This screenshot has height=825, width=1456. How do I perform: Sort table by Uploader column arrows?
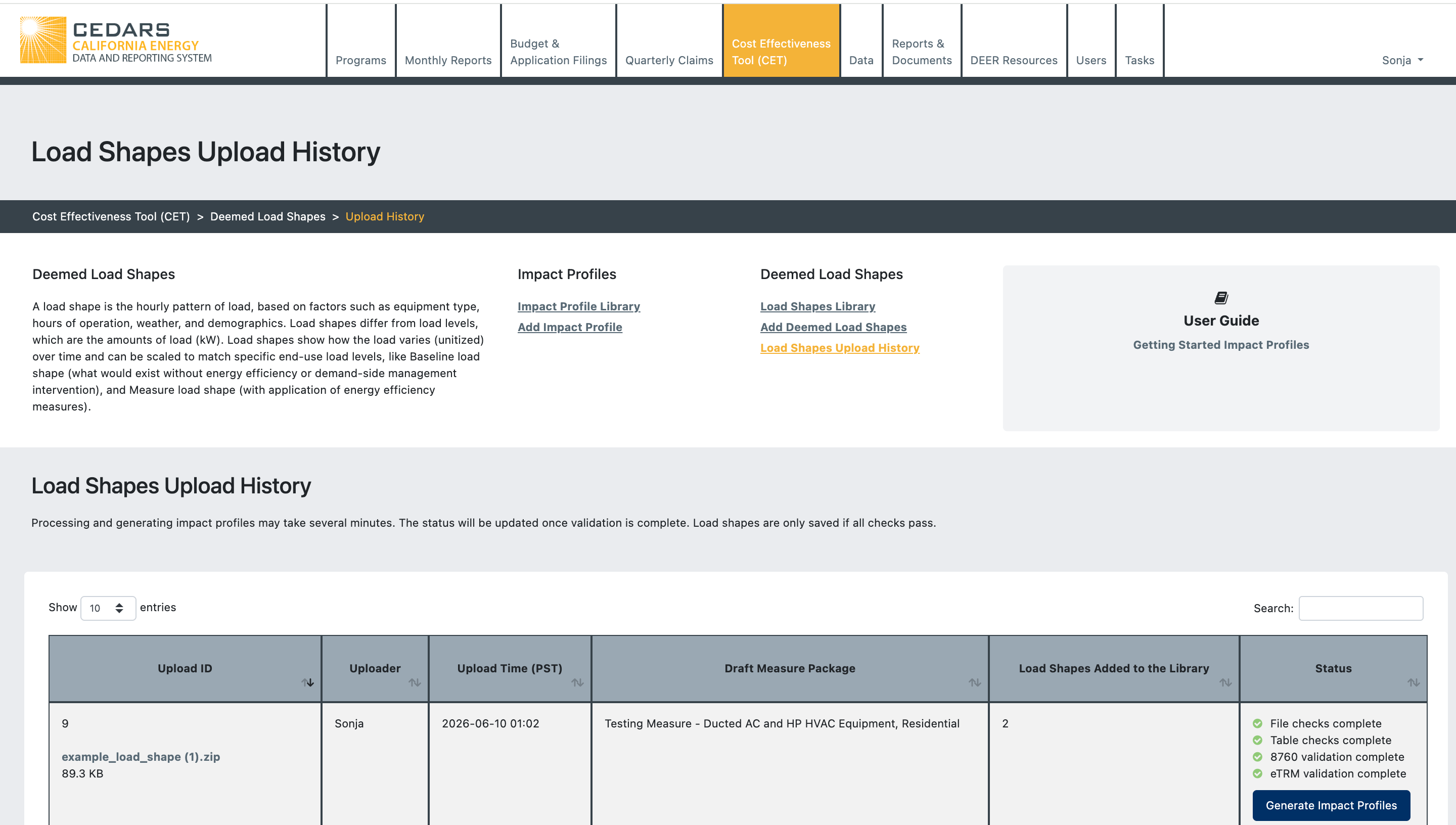coord(415,682)
